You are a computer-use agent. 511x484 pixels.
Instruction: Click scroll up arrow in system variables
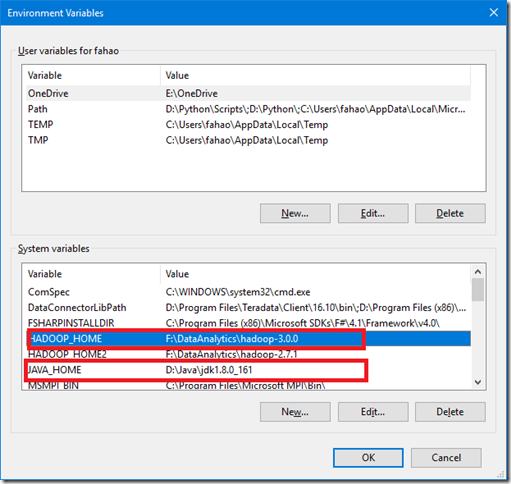pyautogui.click(x=478, y=272)
